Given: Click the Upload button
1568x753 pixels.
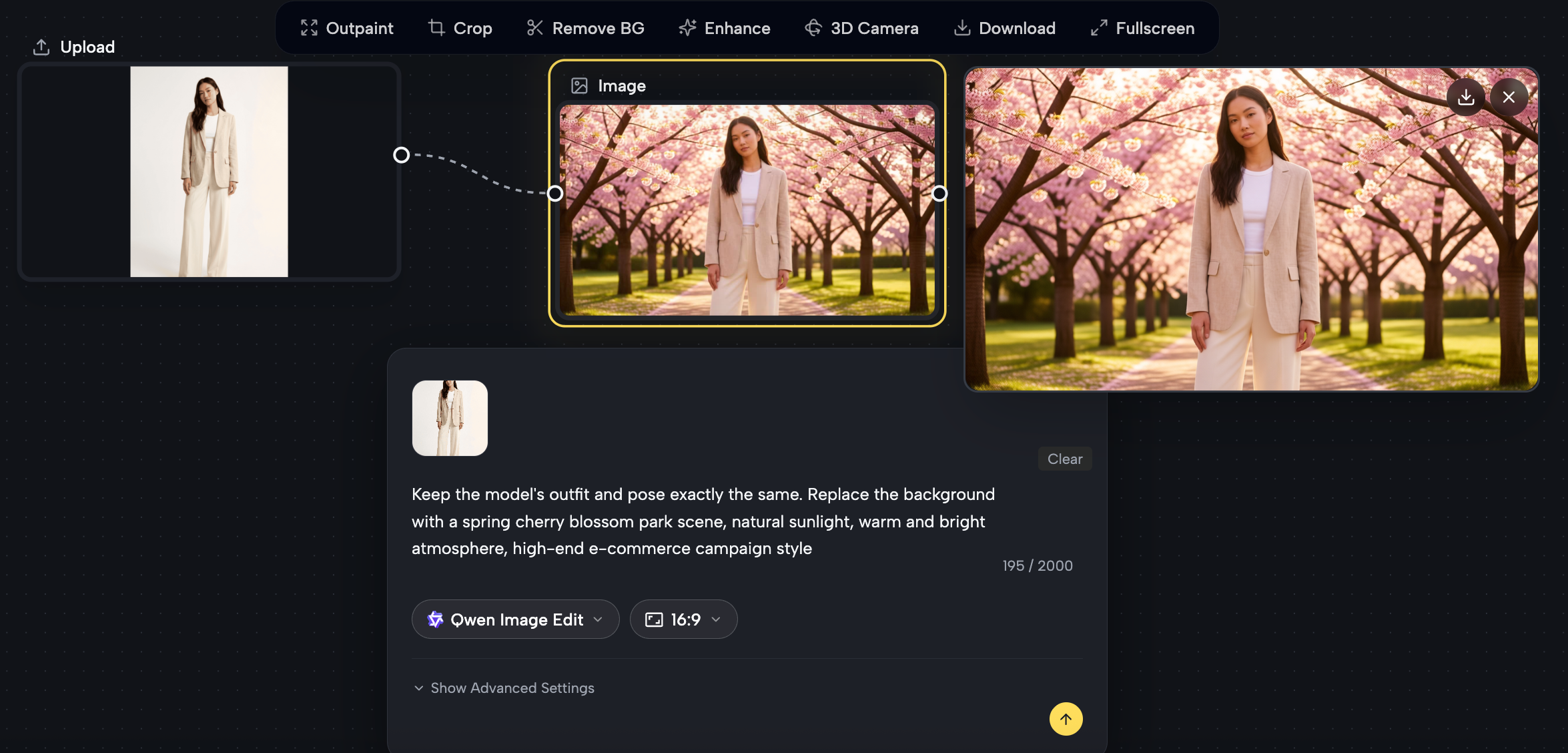Looking at the screenshot, I should coord(74,47).
